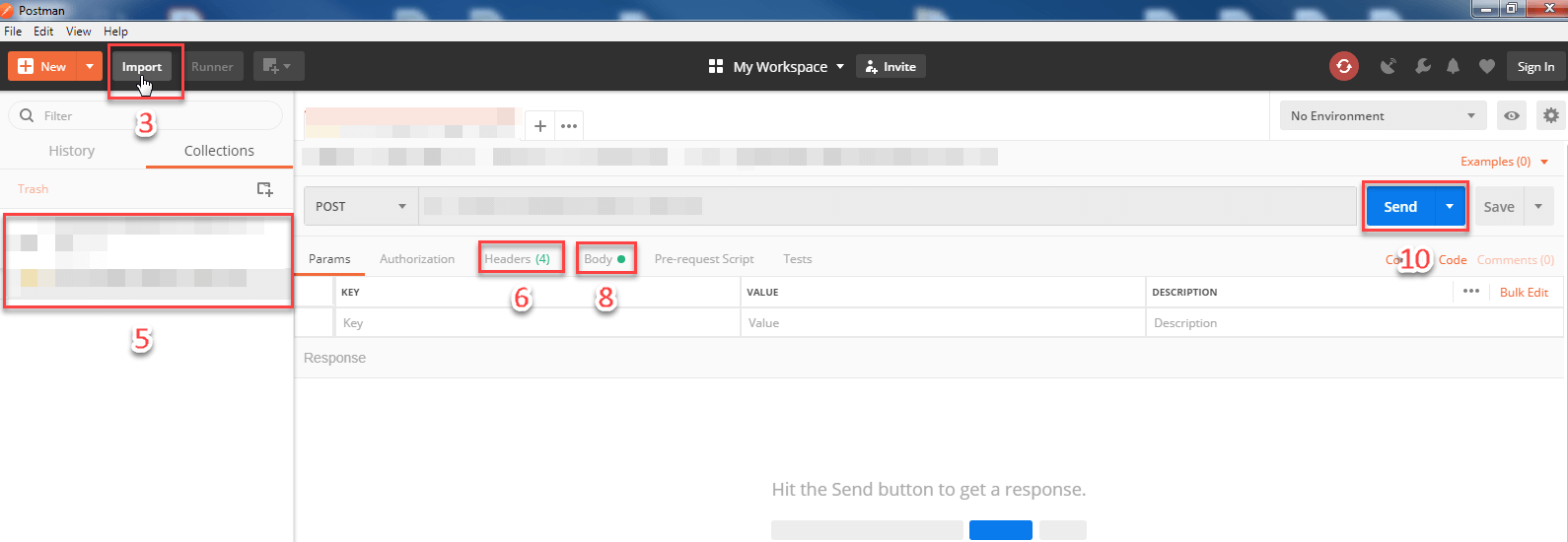This screenshot has height=542, width=1568.
Task: Open new tab with plus button
Action: (540, 126)
